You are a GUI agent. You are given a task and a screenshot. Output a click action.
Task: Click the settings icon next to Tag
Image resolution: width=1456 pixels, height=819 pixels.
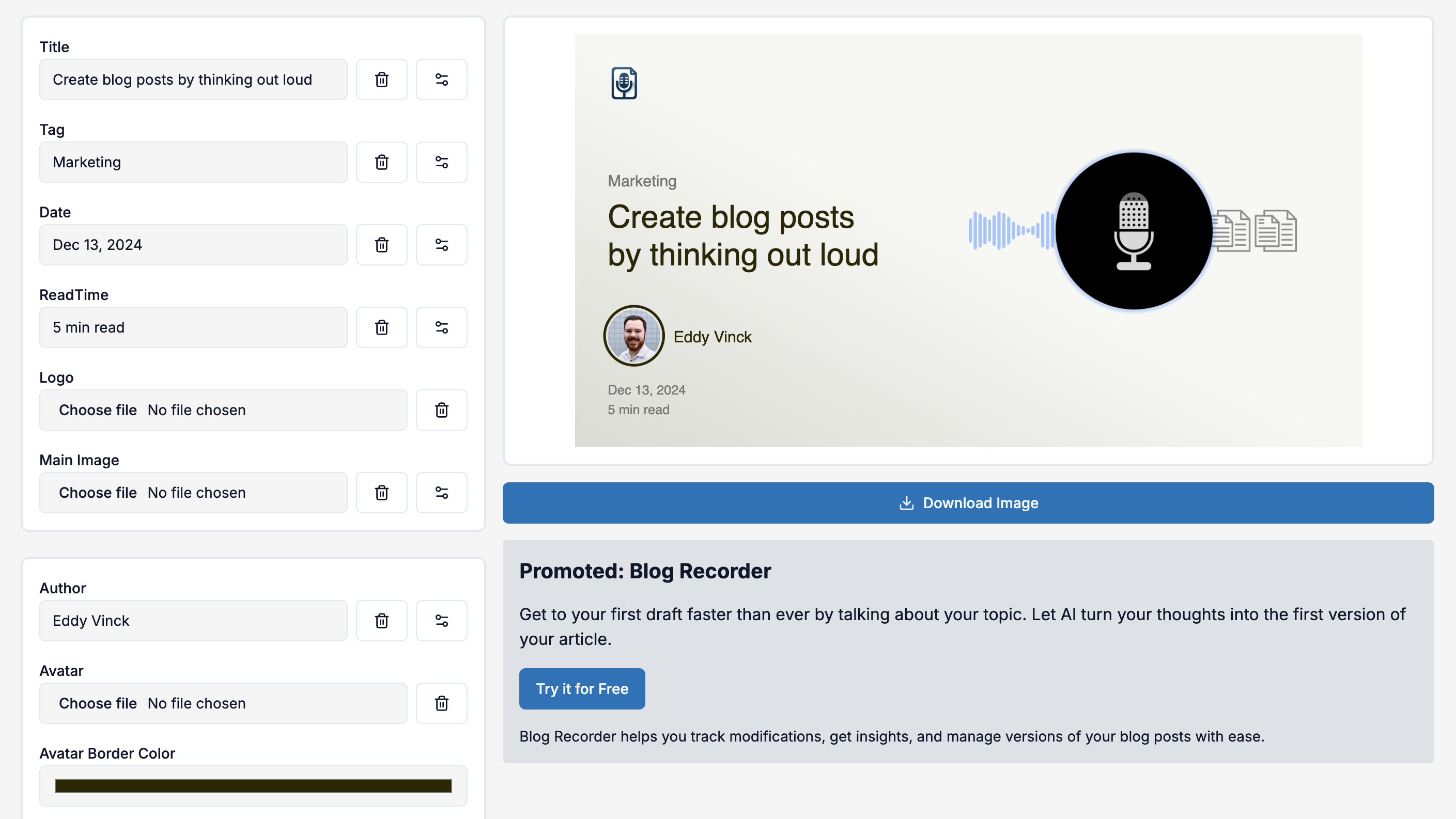pyautogui.click(x=441, y=162)
